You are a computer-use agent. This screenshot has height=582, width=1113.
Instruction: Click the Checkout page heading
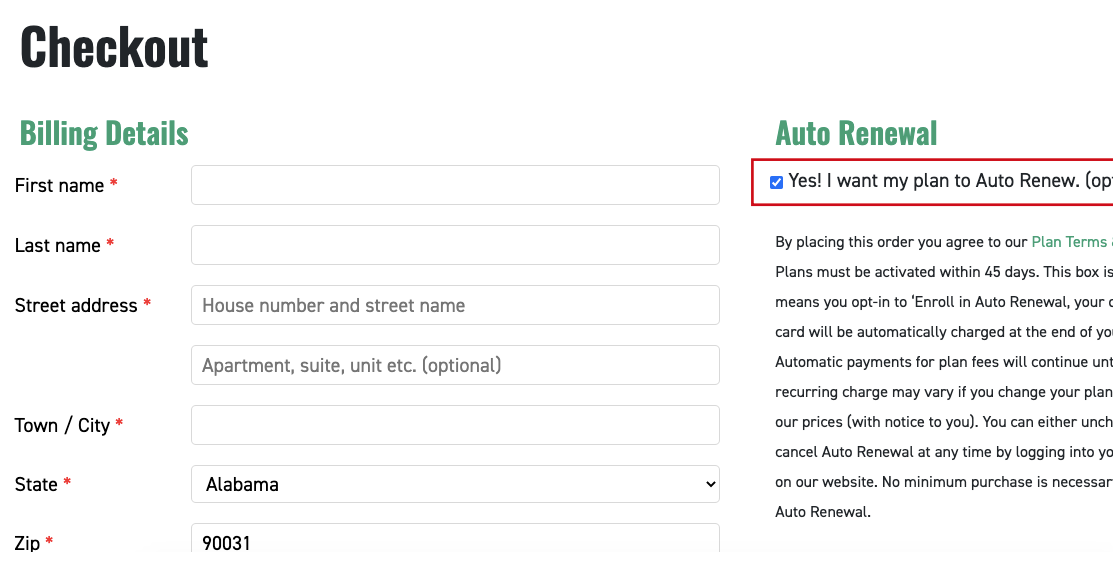(114, 47)
